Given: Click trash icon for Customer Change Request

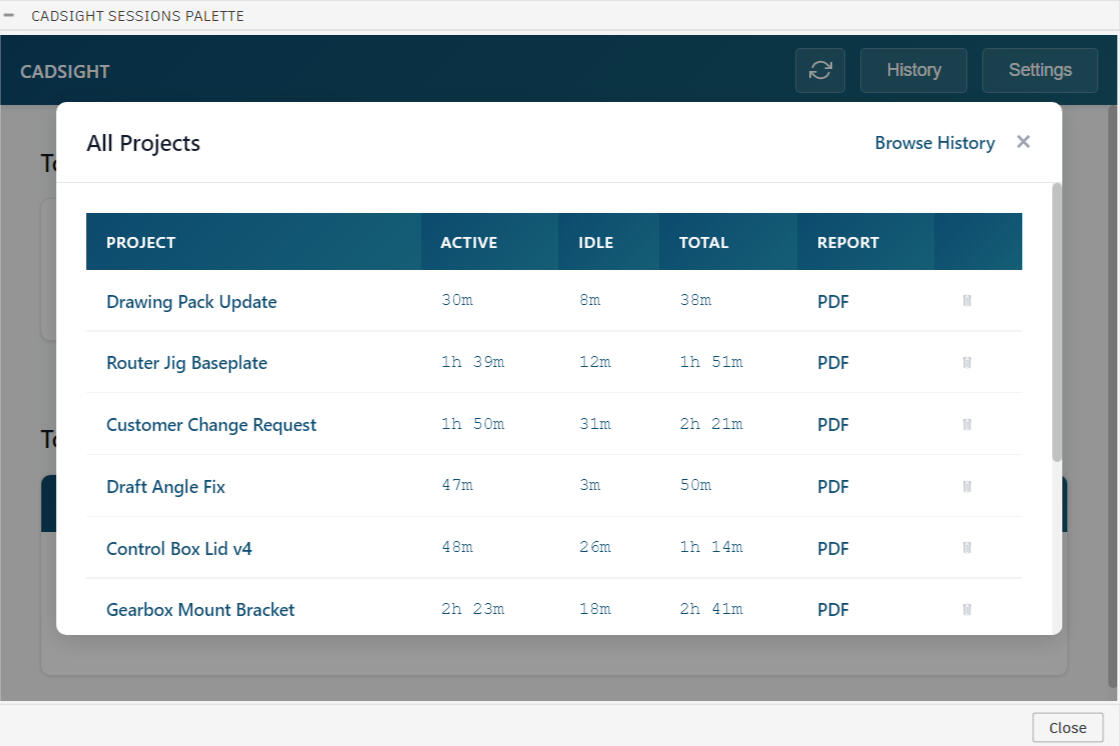Looking at the screenshot, I should coord(967,425).
